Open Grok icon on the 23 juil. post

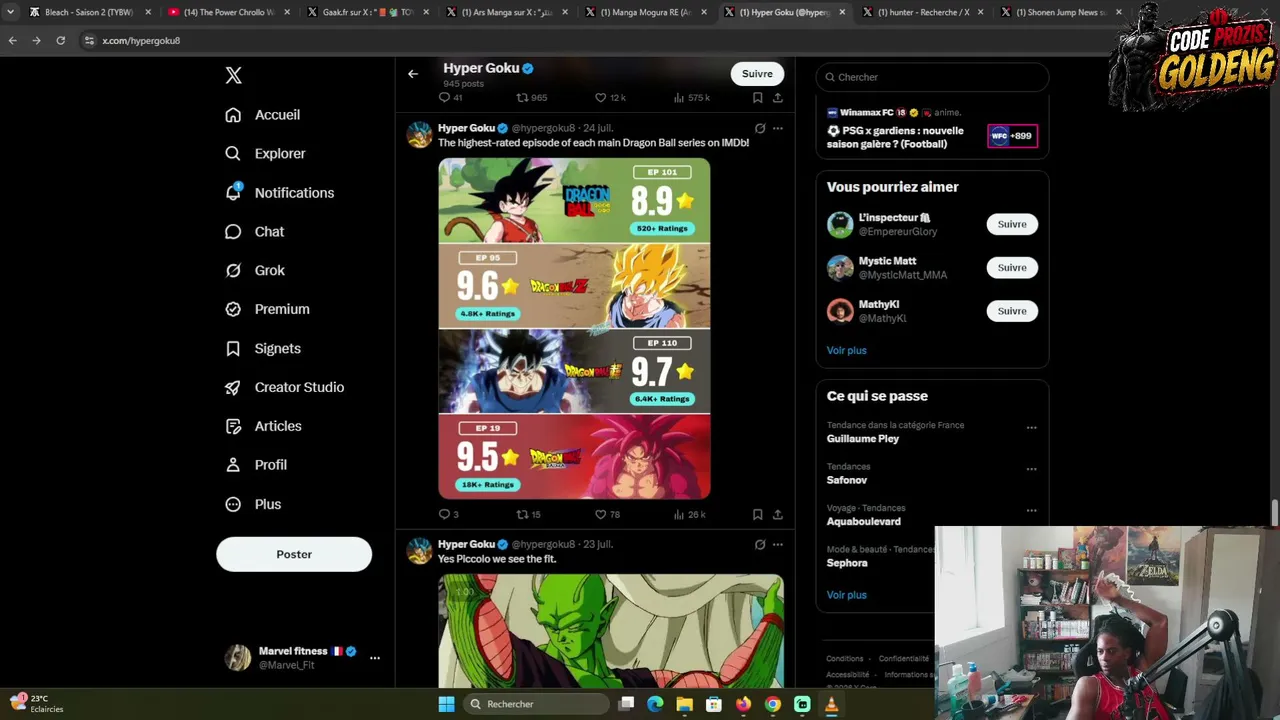[x=760, y=544]
